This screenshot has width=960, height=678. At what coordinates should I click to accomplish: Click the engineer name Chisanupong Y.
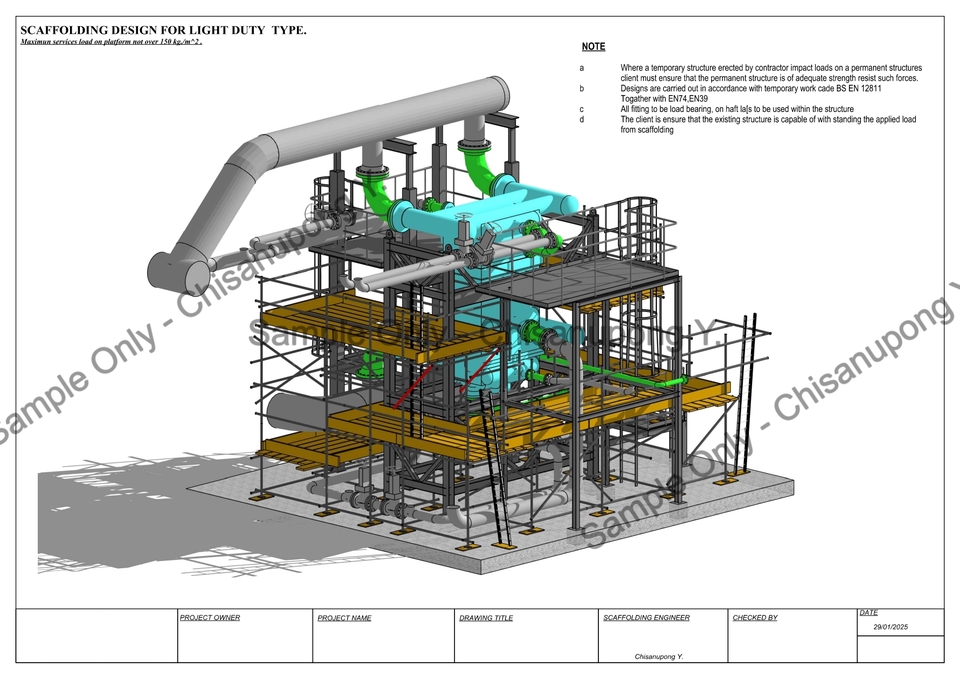tap(661, 656)
